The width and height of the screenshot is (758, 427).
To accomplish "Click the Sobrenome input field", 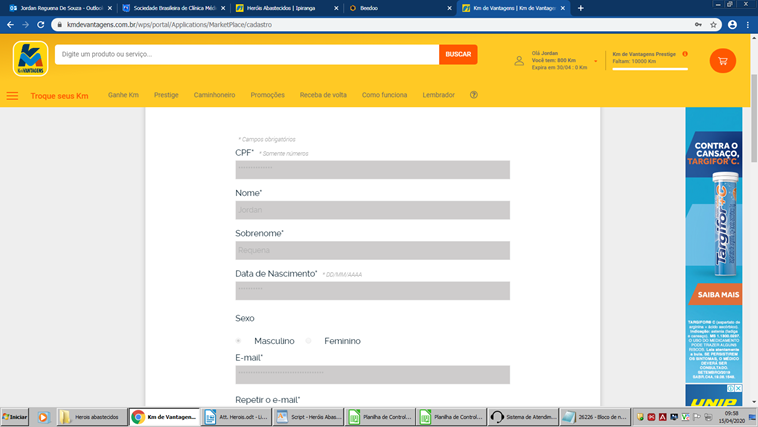I will pos(372,250).
